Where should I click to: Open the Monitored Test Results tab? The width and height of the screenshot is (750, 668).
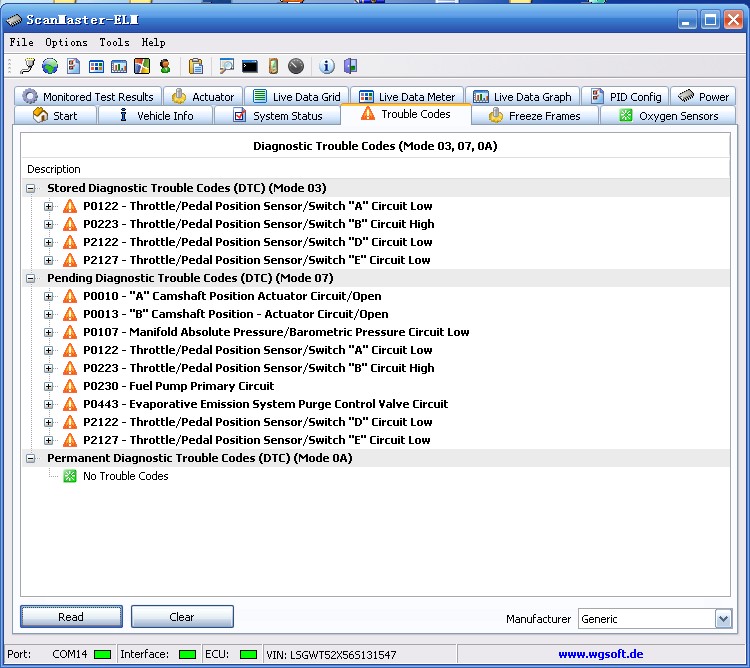(x=88, y=97)
